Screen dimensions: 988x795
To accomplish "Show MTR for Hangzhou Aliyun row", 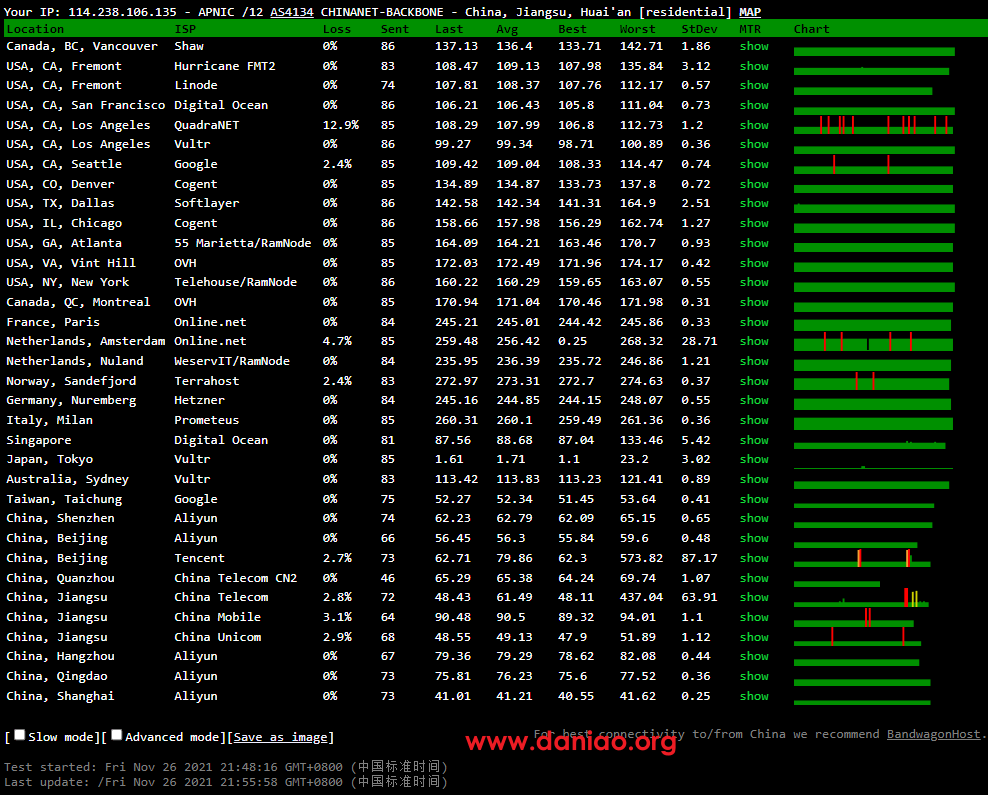I will pyautogui.click(x=754, y=656).
